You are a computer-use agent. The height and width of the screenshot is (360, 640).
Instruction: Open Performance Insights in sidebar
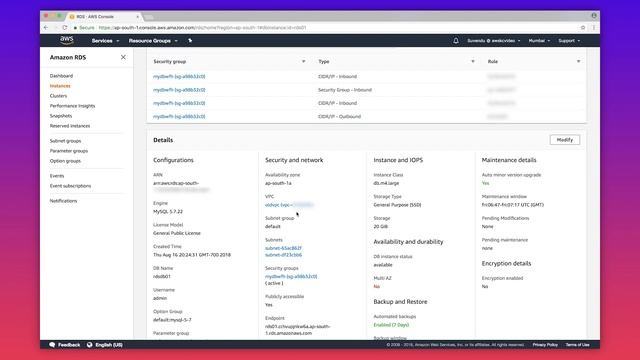(x=72, y=106)
